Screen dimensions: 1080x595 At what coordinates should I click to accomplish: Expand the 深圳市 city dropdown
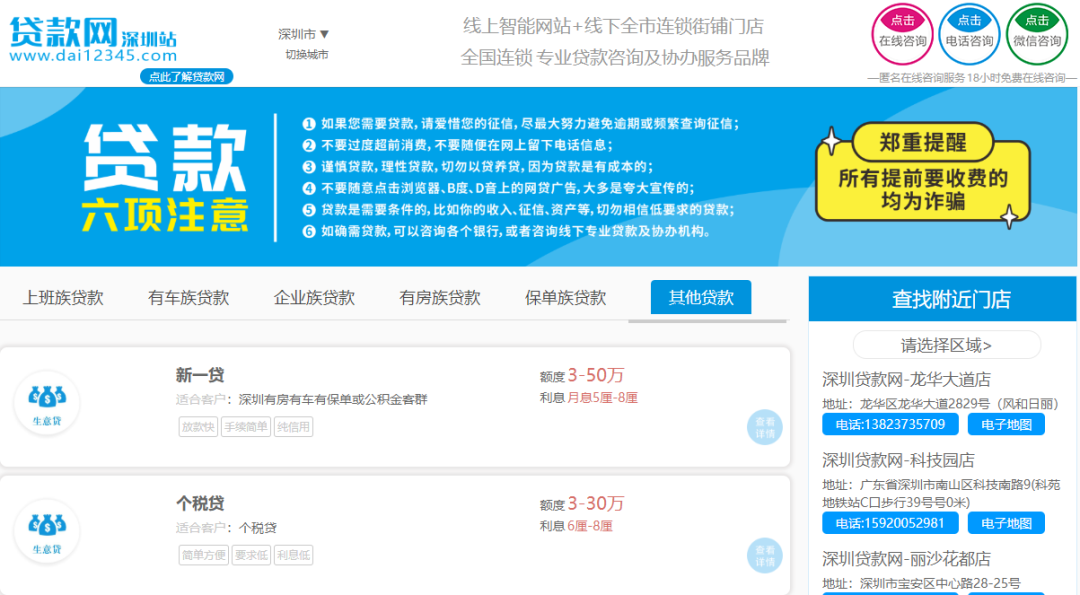[x=304, y=34]
